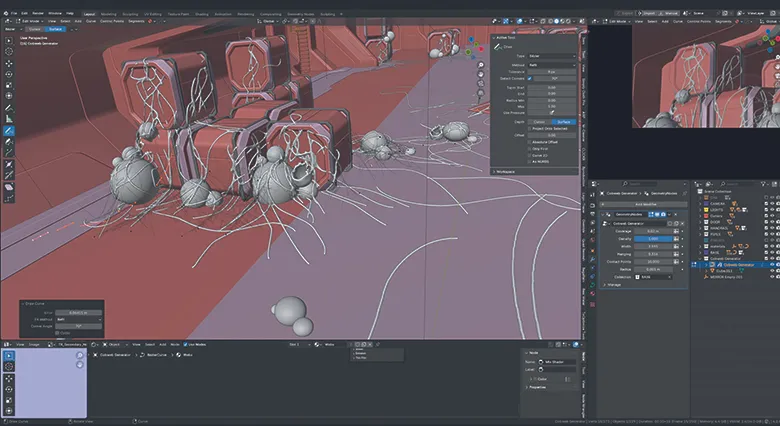Open the Type dropdown in Active Tool
The height and width of the screenshot is (426, 780).
(552, 56)
